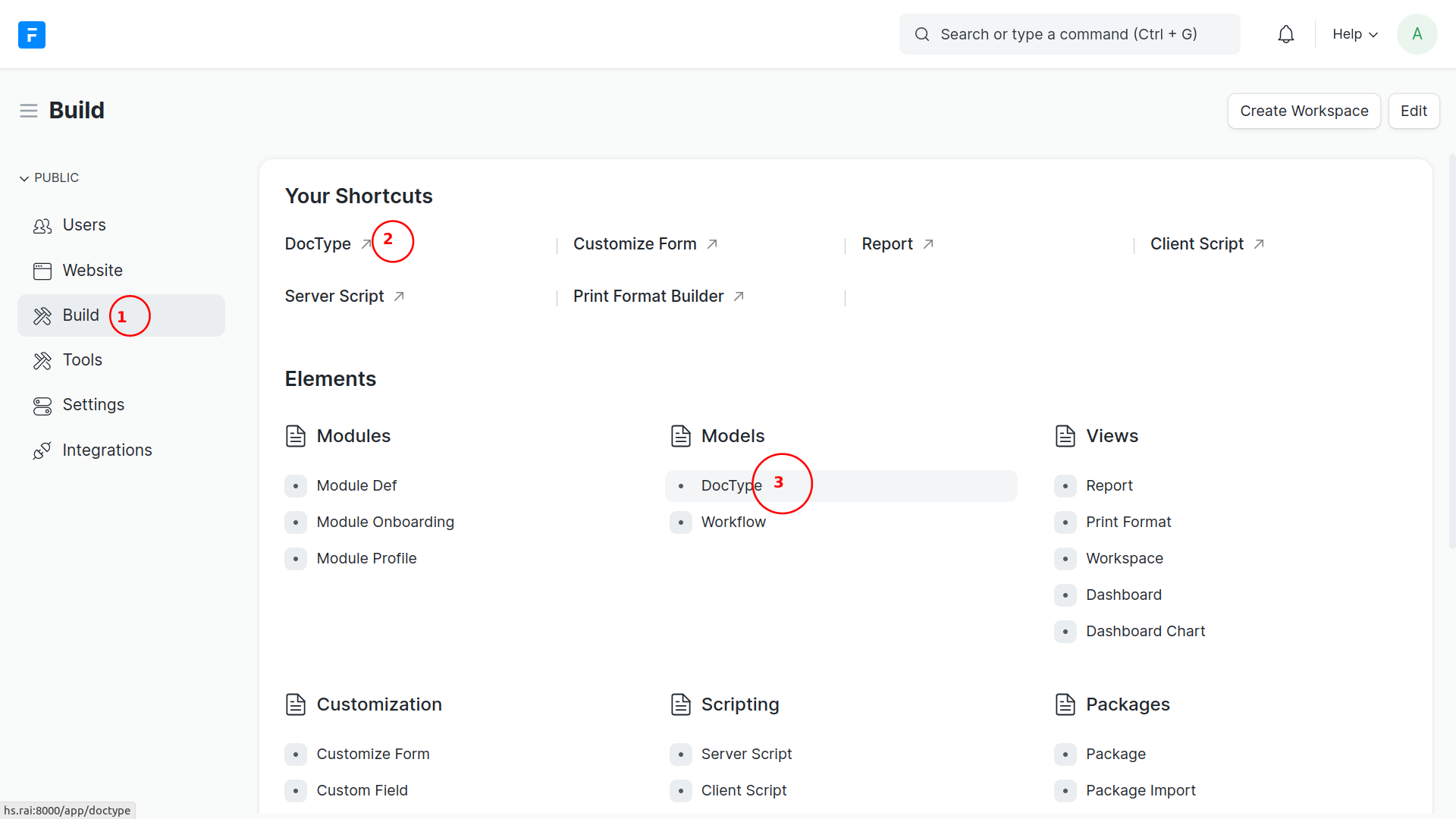
Task: Toggle the sidebar hamburger menu icon
Action: [29, 111]
